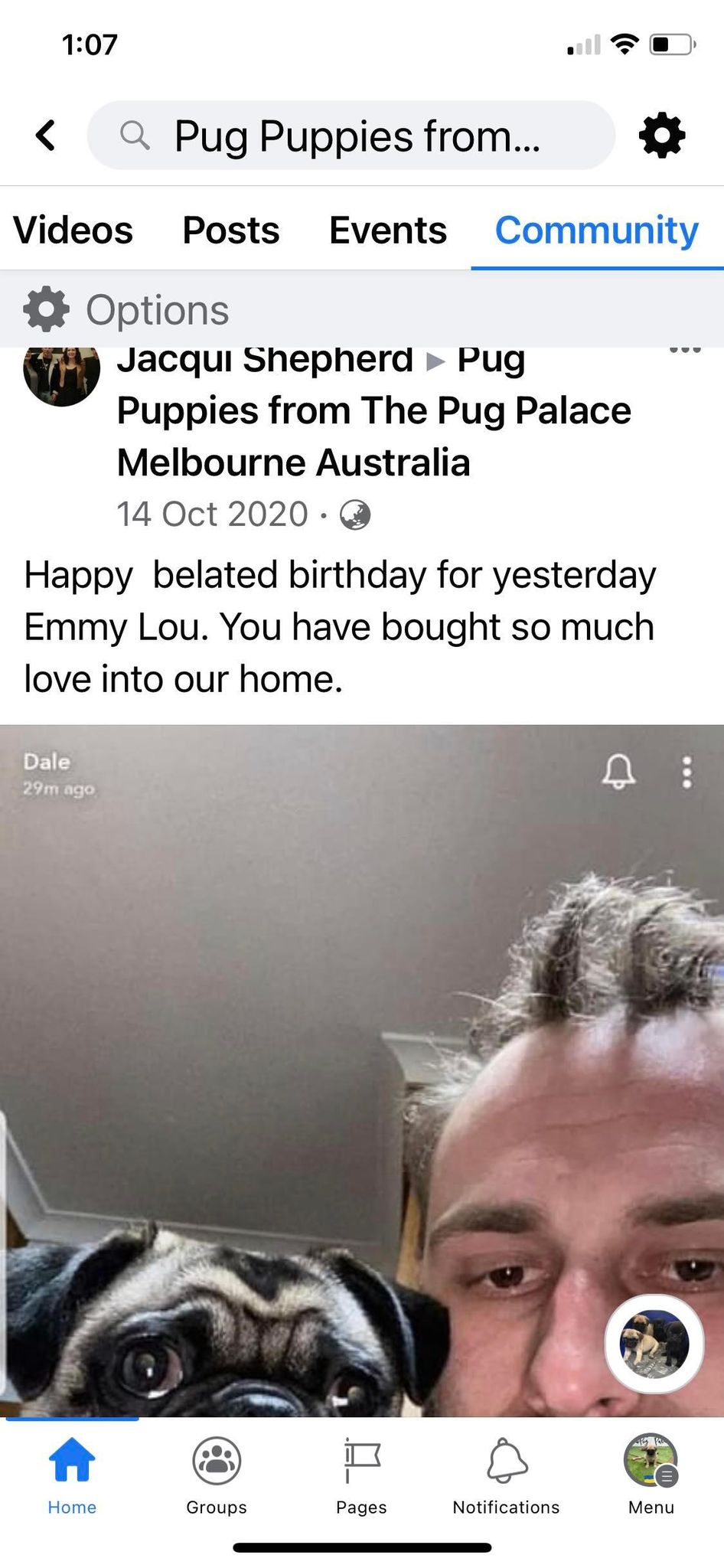The width and height of the screenshot is (724, 1568).
Task: Open the Jacqui Shepherd name link
Action: 265,360
